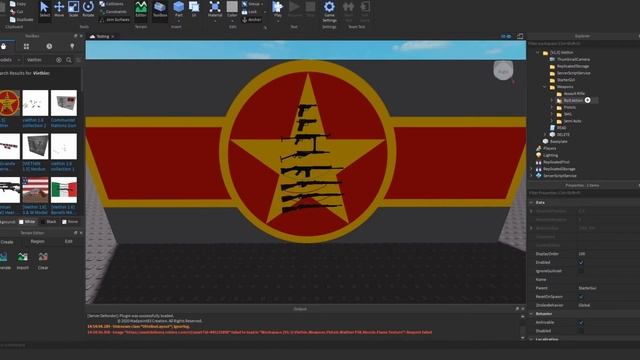Viewport: 640px width, 360px height.
Task: Toggle Constraints in the Tools group
Action: point(112,12)
